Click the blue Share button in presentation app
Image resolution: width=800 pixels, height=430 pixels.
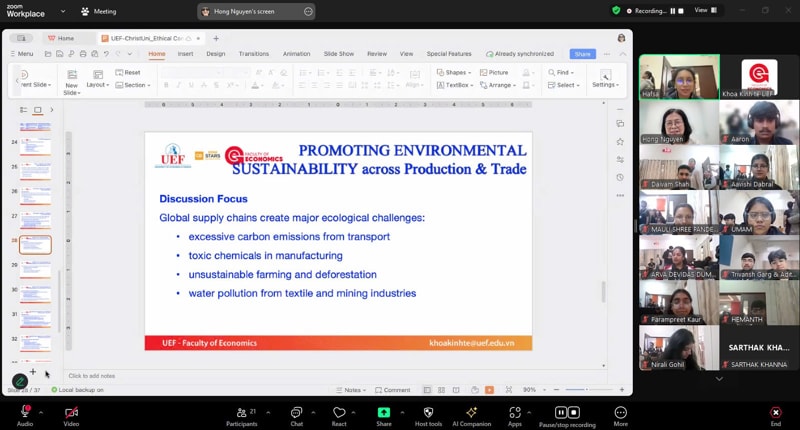(x=582, y=54)
